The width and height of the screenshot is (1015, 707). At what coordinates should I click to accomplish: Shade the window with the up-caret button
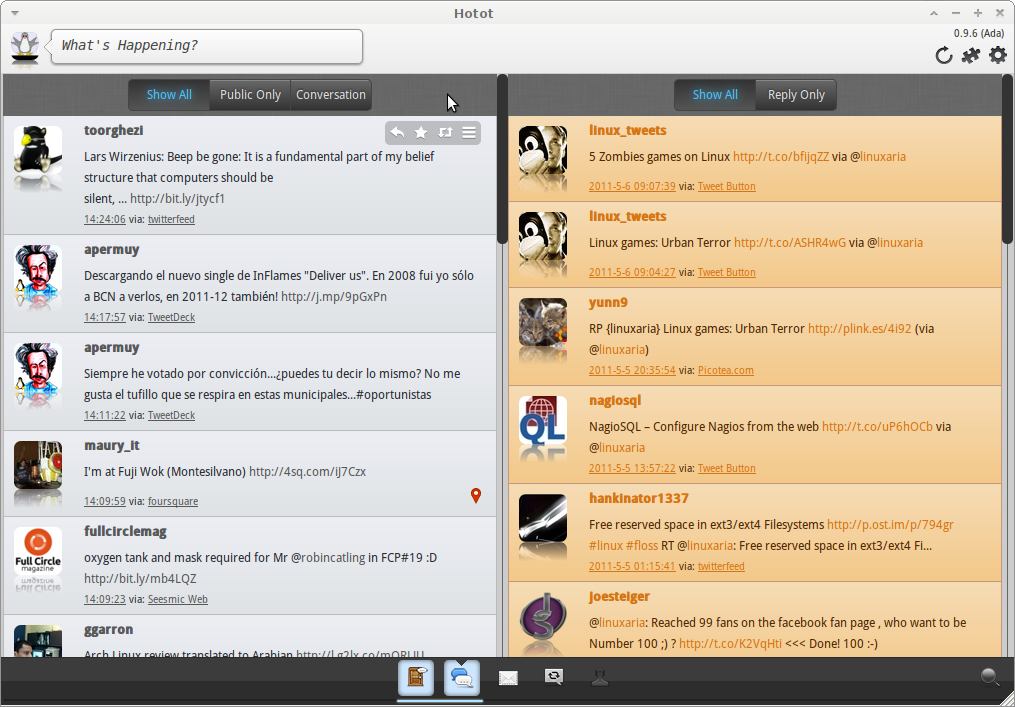click(x=934, y=13)
